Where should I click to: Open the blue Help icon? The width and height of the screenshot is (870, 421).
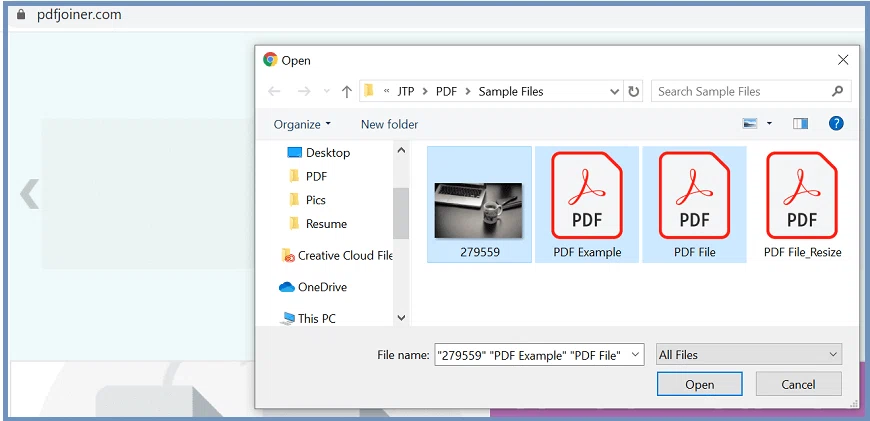coord(836,123)
